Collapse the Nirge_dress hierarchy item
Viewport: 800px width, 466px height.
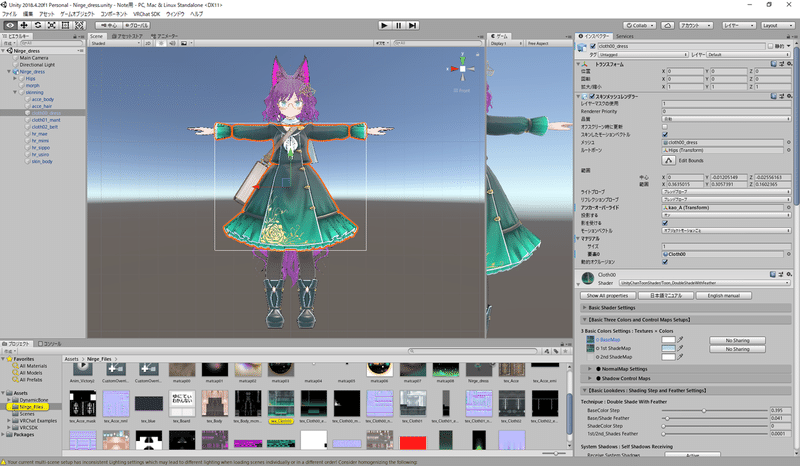point(9,72)
